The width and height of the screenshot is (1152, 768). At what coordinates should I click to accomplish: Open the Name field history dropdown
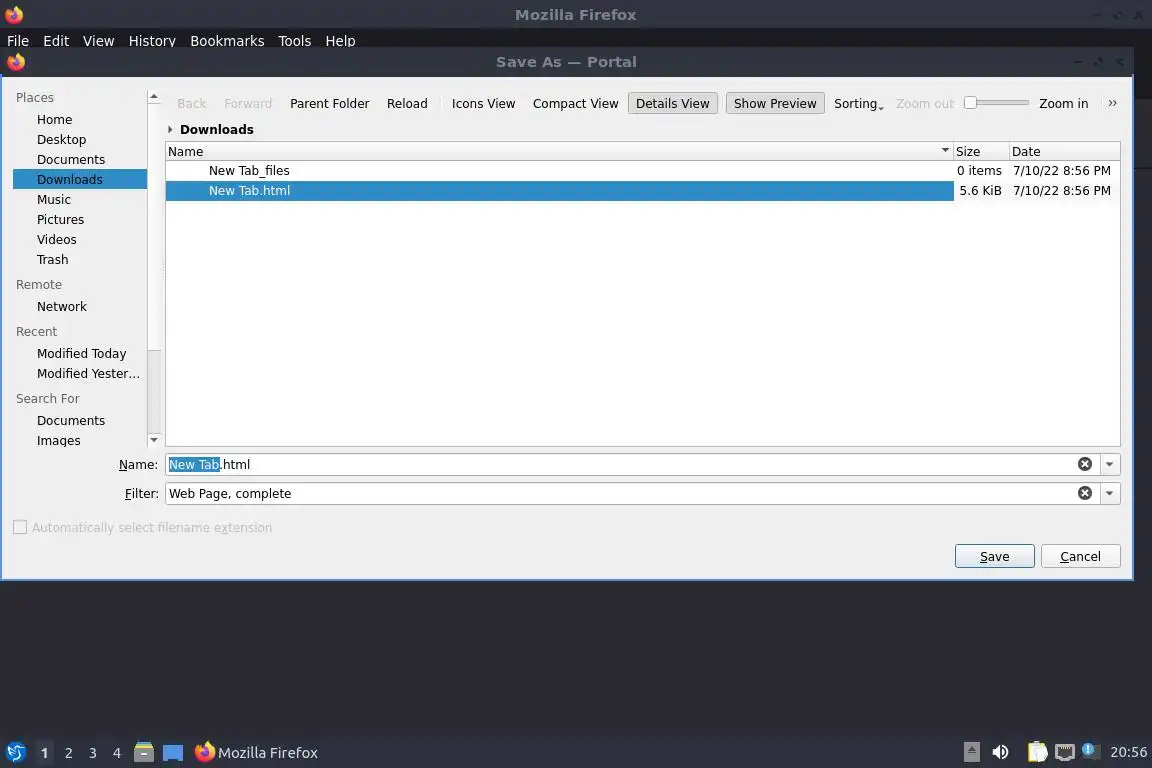[1109, 464]
